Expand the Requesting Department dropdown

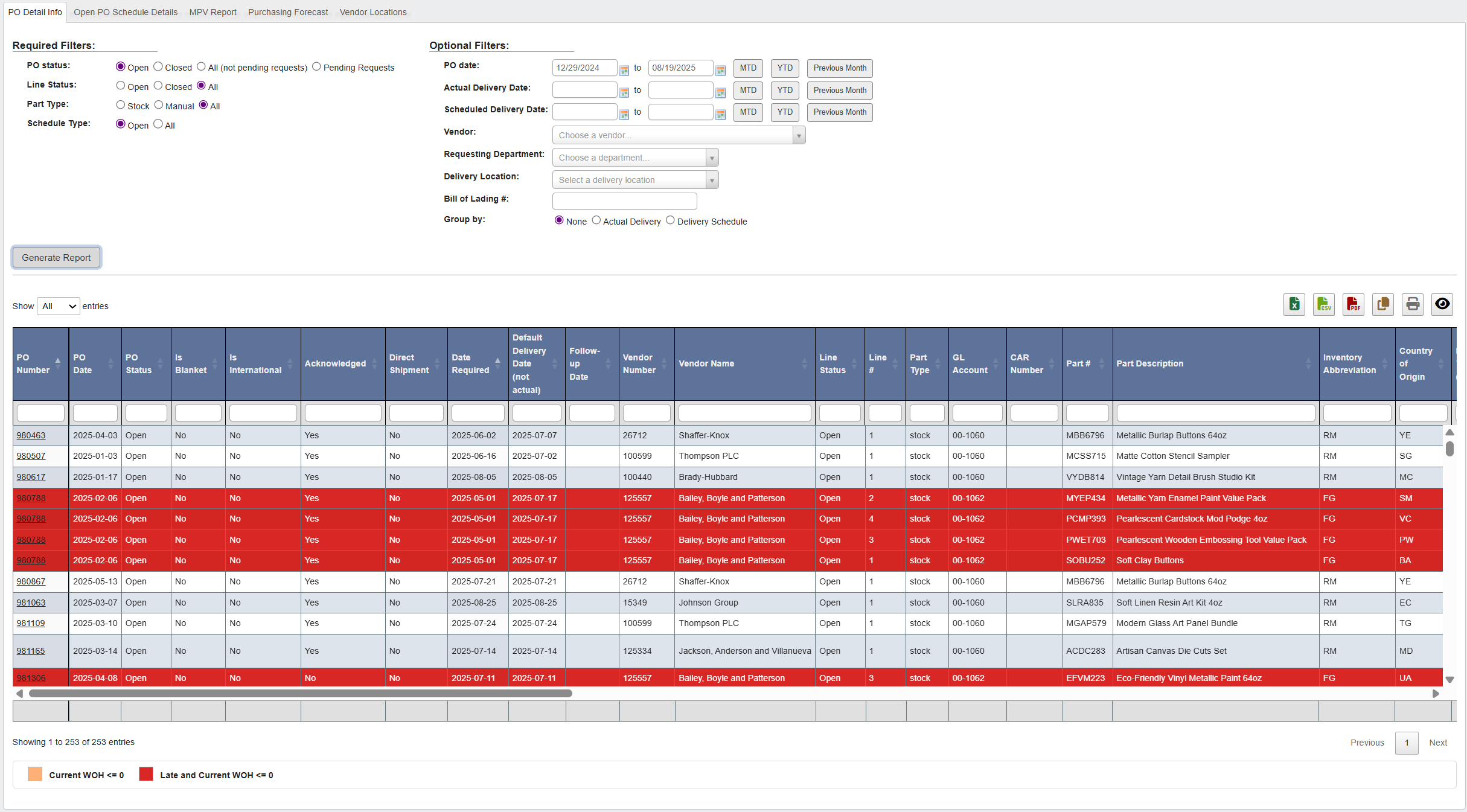pos(634,158)
